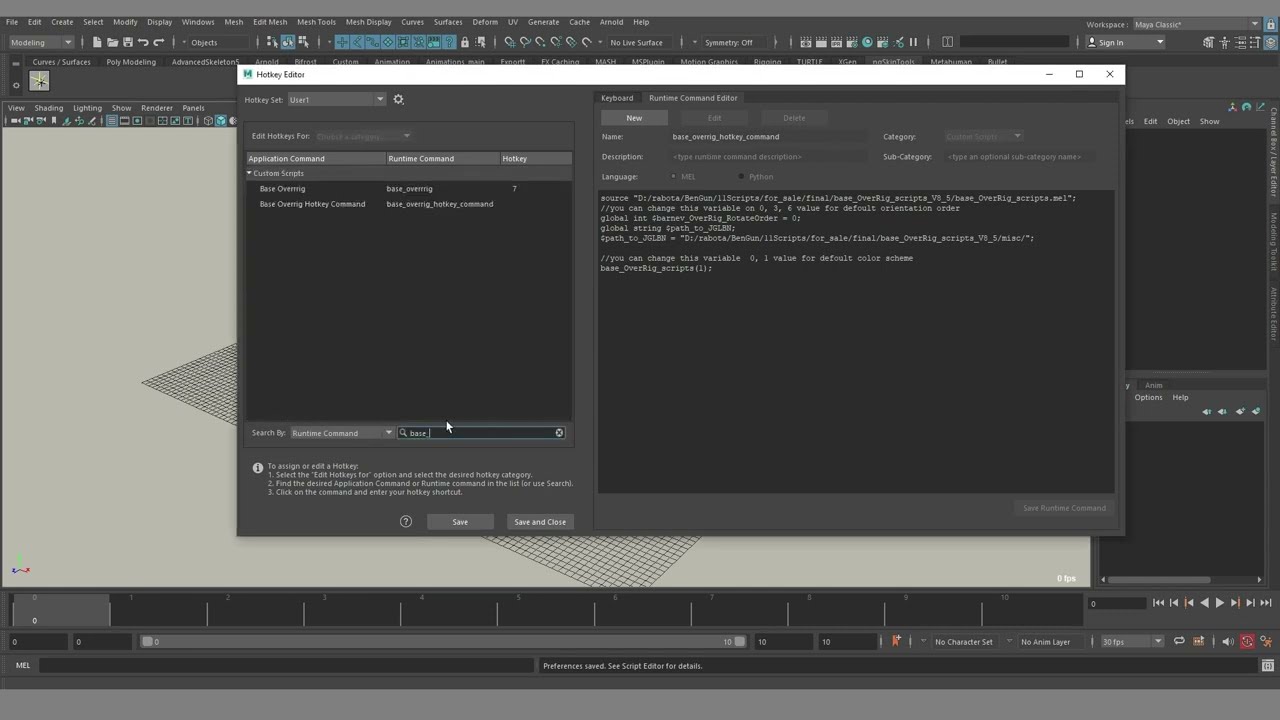Open the 30 fps frame rate dropdown
The width and height of the screenshot is (1280, 720).
point(1133,641)
